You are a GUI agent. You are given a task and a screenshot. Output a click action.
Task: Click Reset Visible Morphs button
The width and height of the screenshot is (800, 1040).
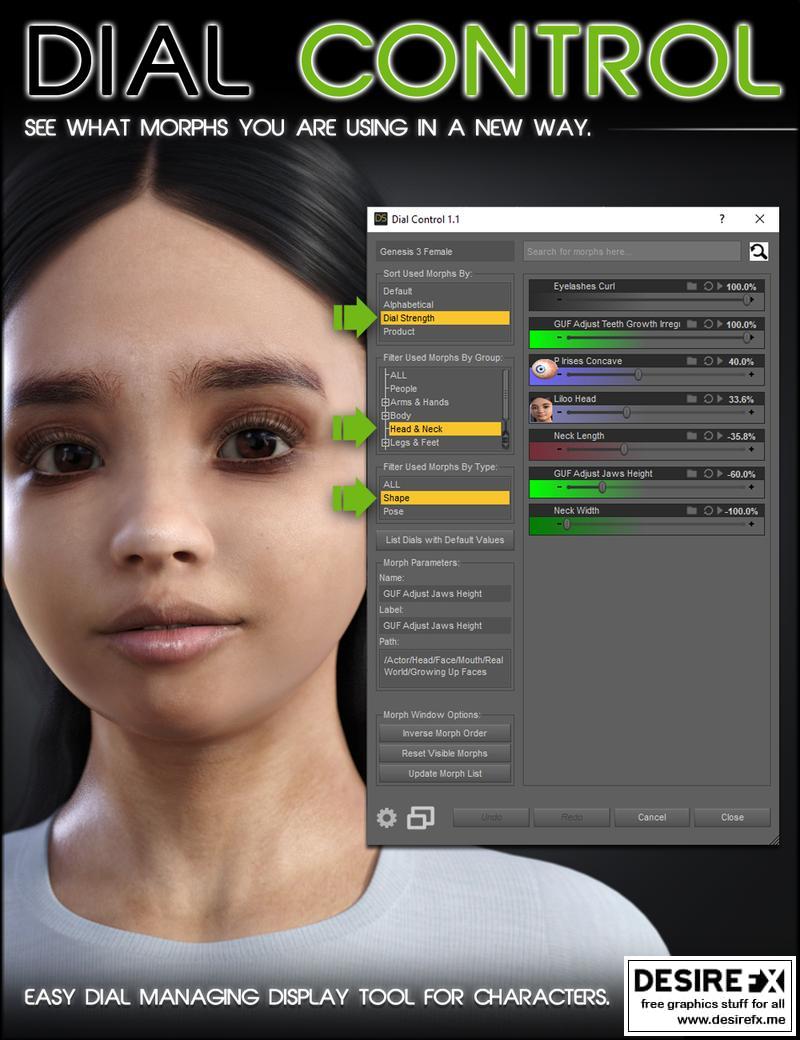point(444,753)
